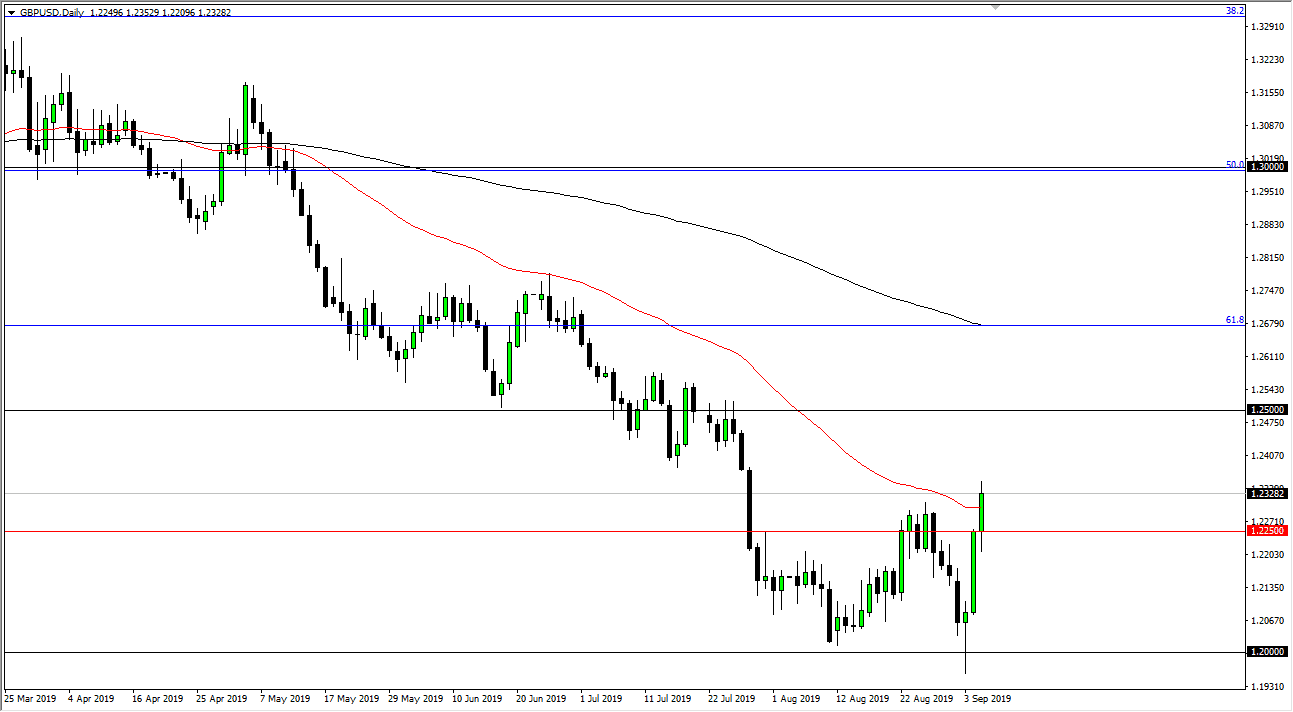Click the 1.20000 price label
The height and width of the screenshot is (712, 1293).
(1268, 652)
